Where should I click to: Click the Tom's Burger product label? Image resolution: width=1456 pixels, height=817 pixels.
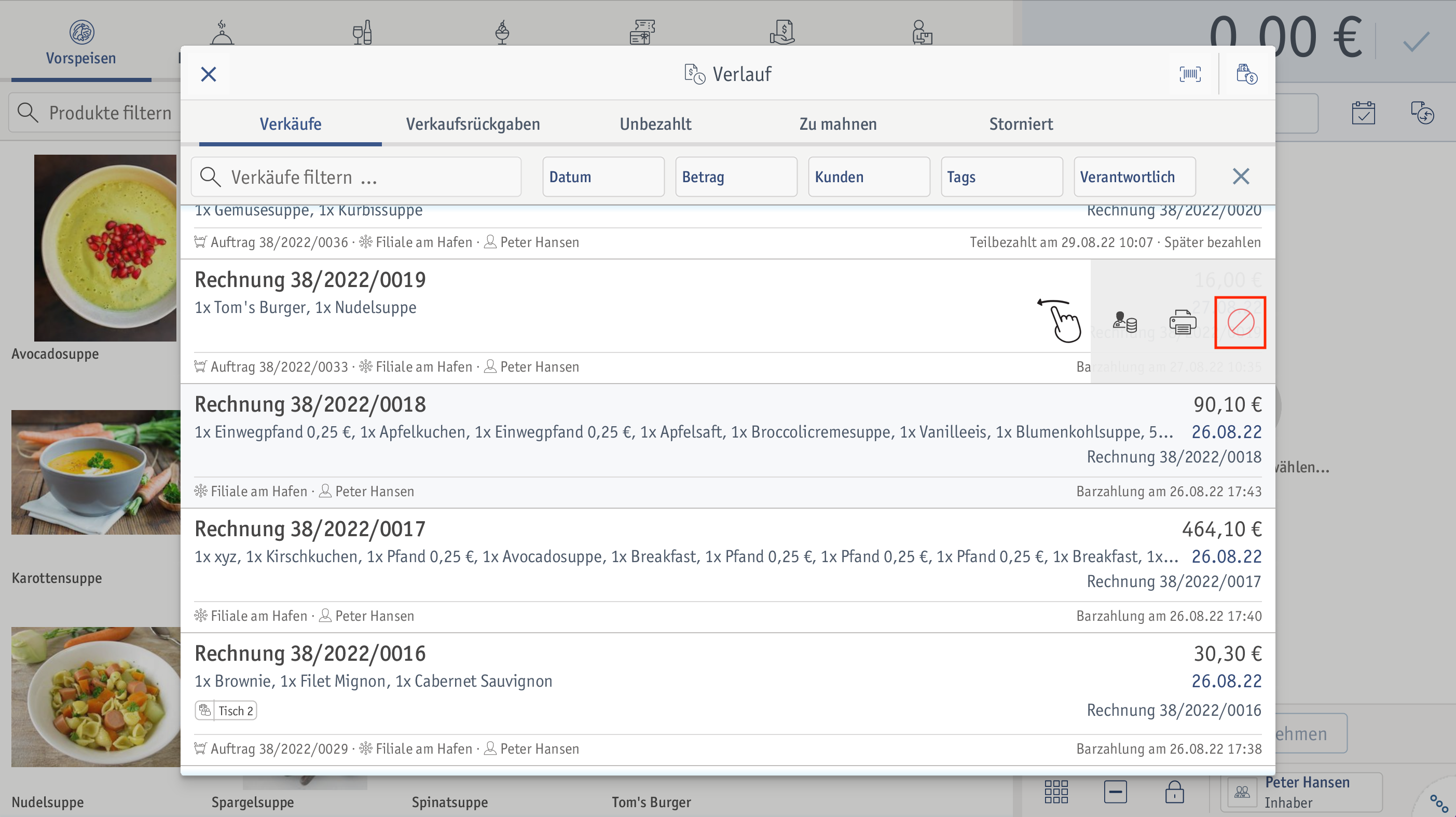tap(651, 802)
